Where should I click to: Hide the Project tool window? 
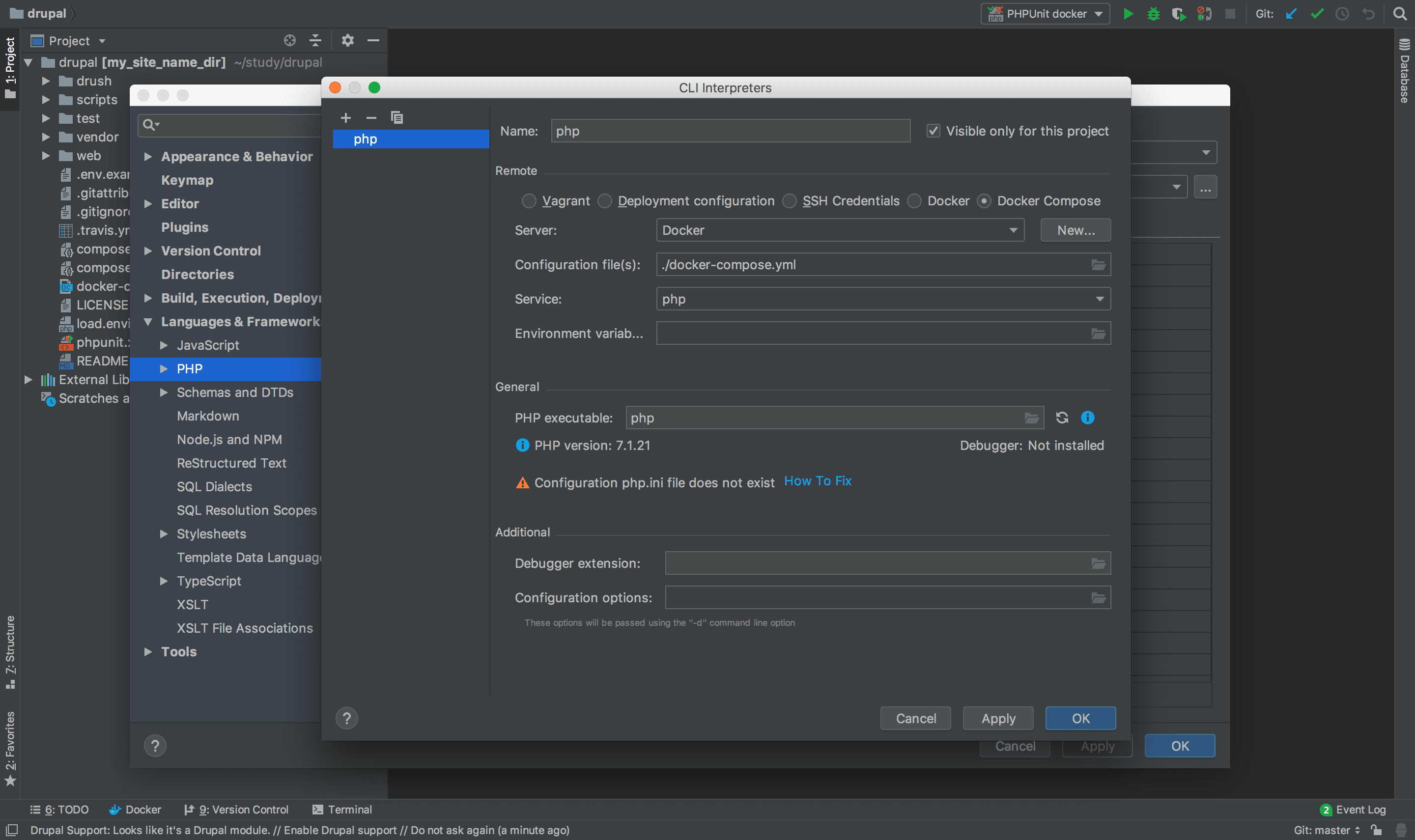click(x=373, y=40)
